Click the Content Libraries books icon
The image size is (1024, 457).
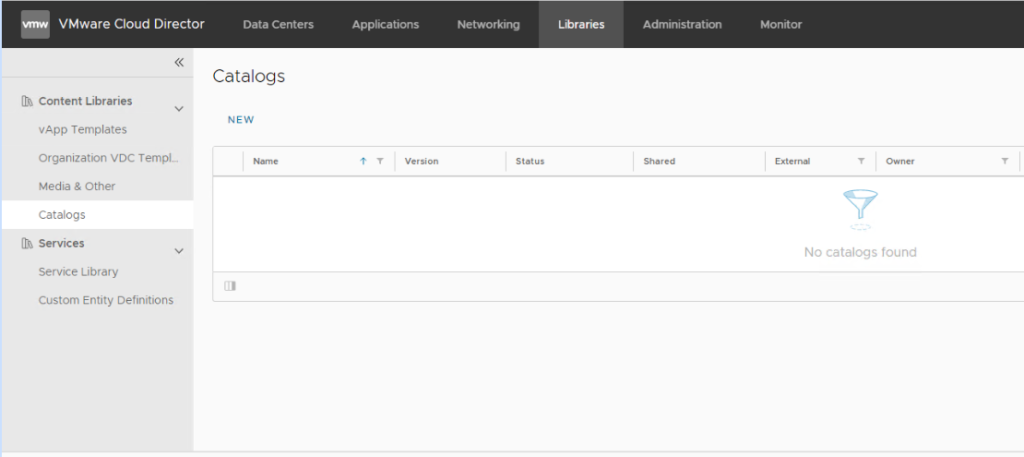pyautogui.click(x=27, y=101)
